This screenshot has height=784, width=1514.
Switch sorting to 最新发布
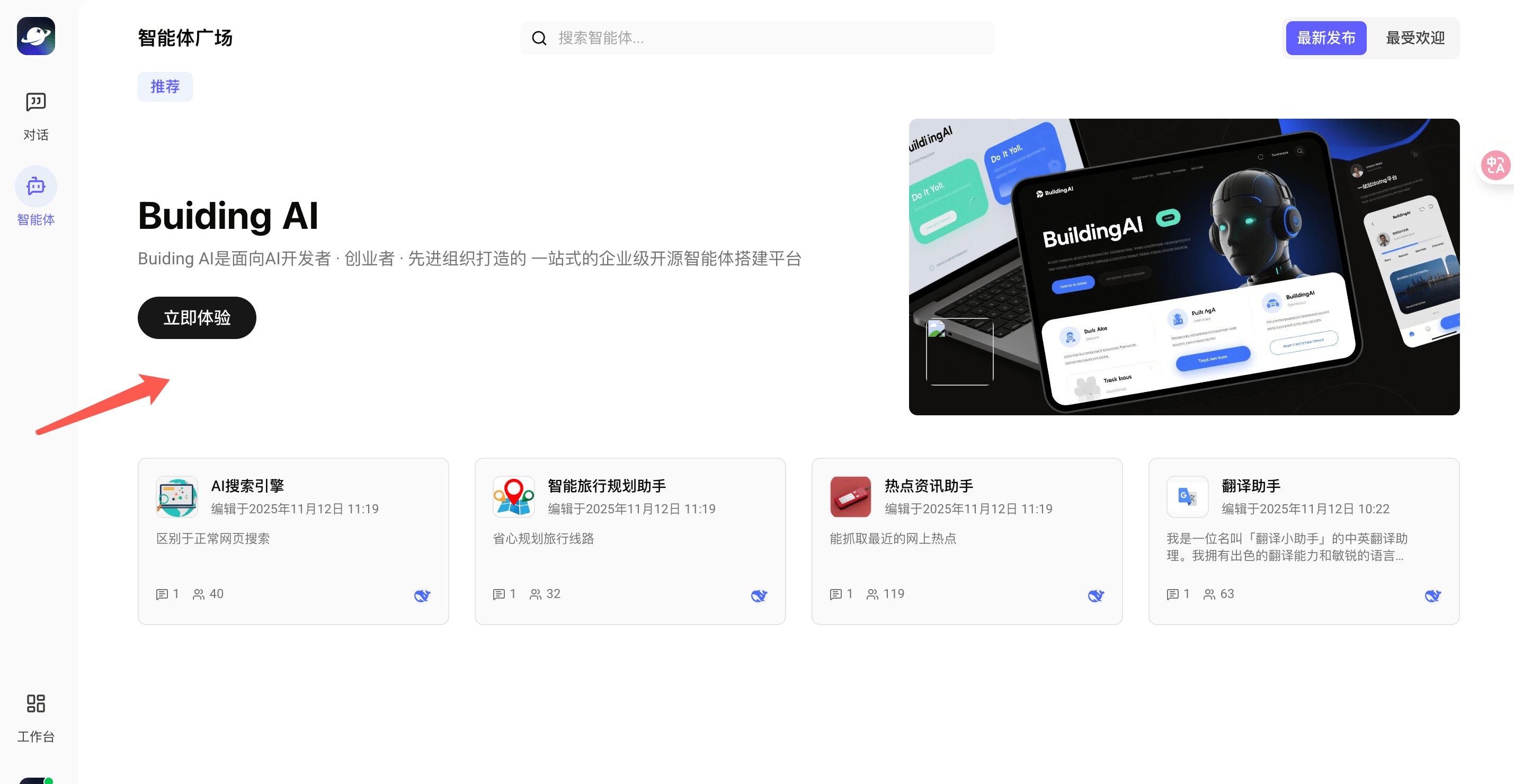[x=1325, y=39]
